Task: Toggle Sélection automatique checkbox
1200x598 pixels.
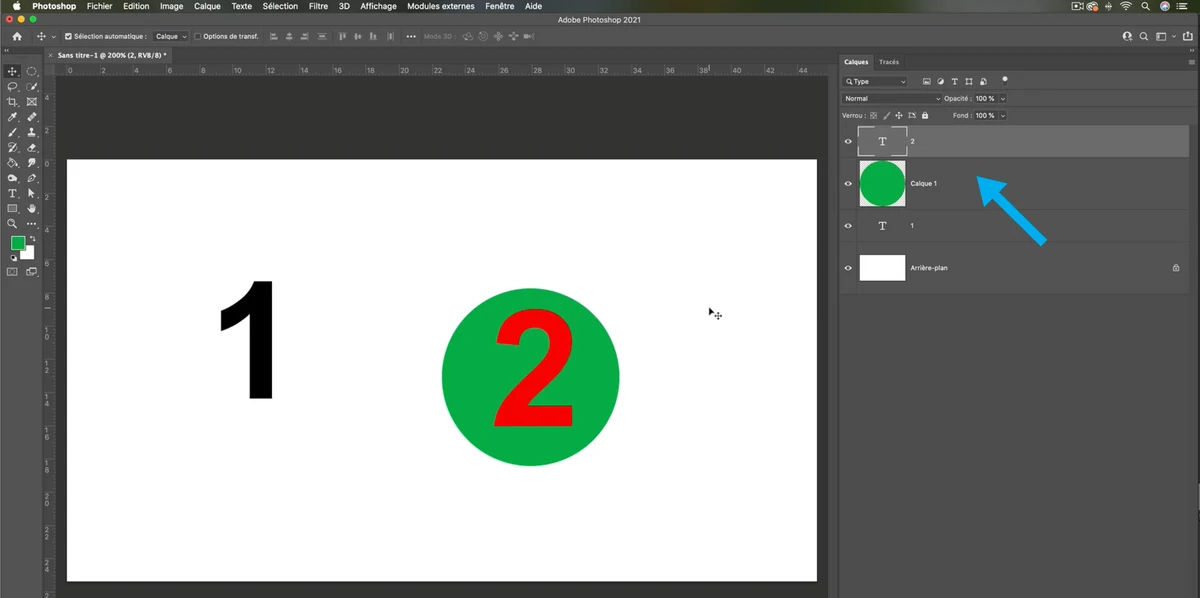Action: (x=68, y=36)
